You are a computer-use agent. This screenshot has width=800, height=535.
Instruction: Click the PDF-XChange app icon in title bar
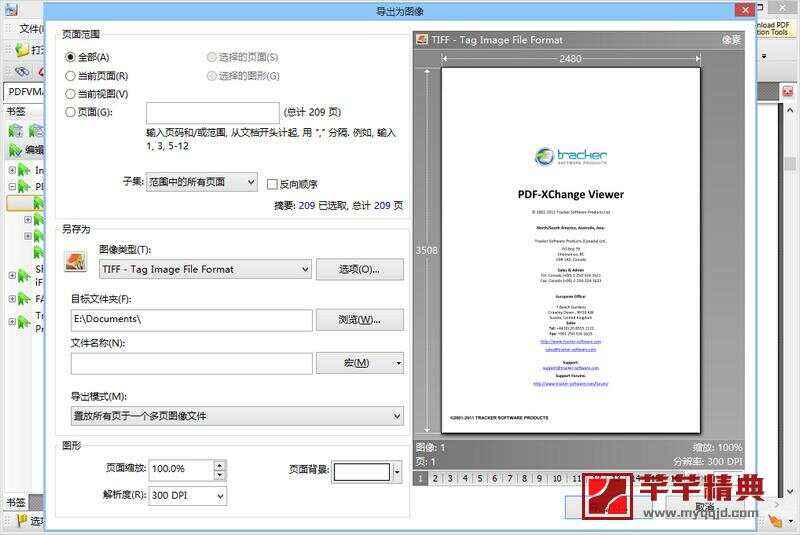pyautogui.click(x=11, y=9)
